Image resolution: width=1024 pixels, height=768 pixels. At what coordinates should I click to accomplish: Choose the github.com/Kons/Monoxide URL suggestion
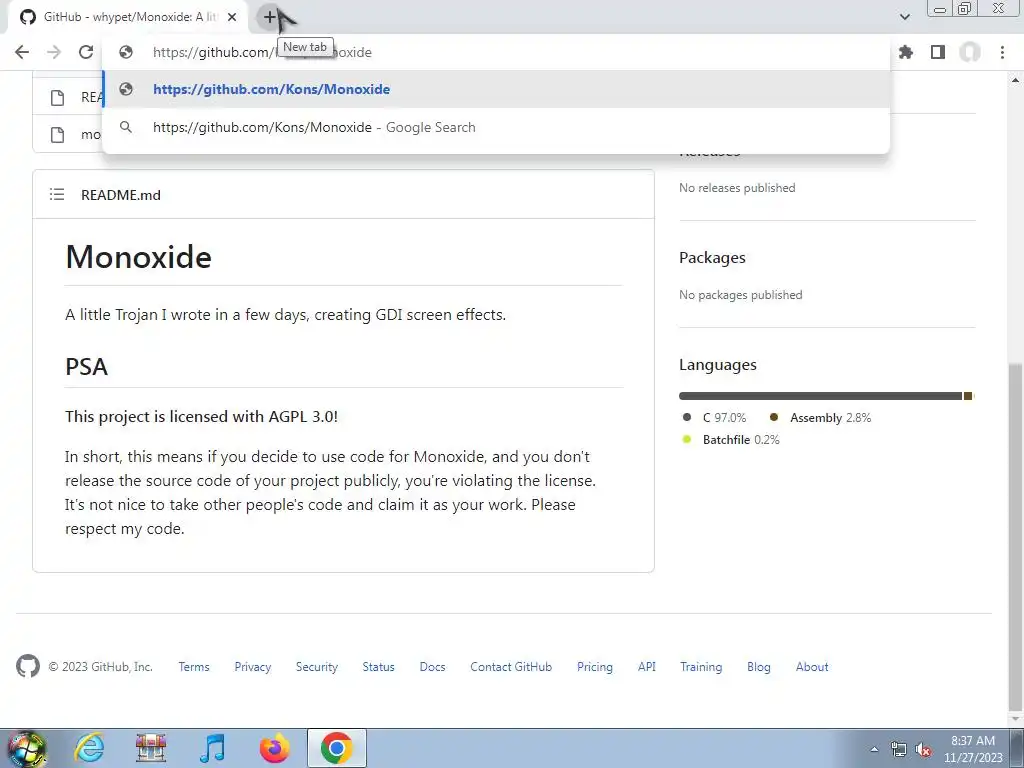click(496, 89)
